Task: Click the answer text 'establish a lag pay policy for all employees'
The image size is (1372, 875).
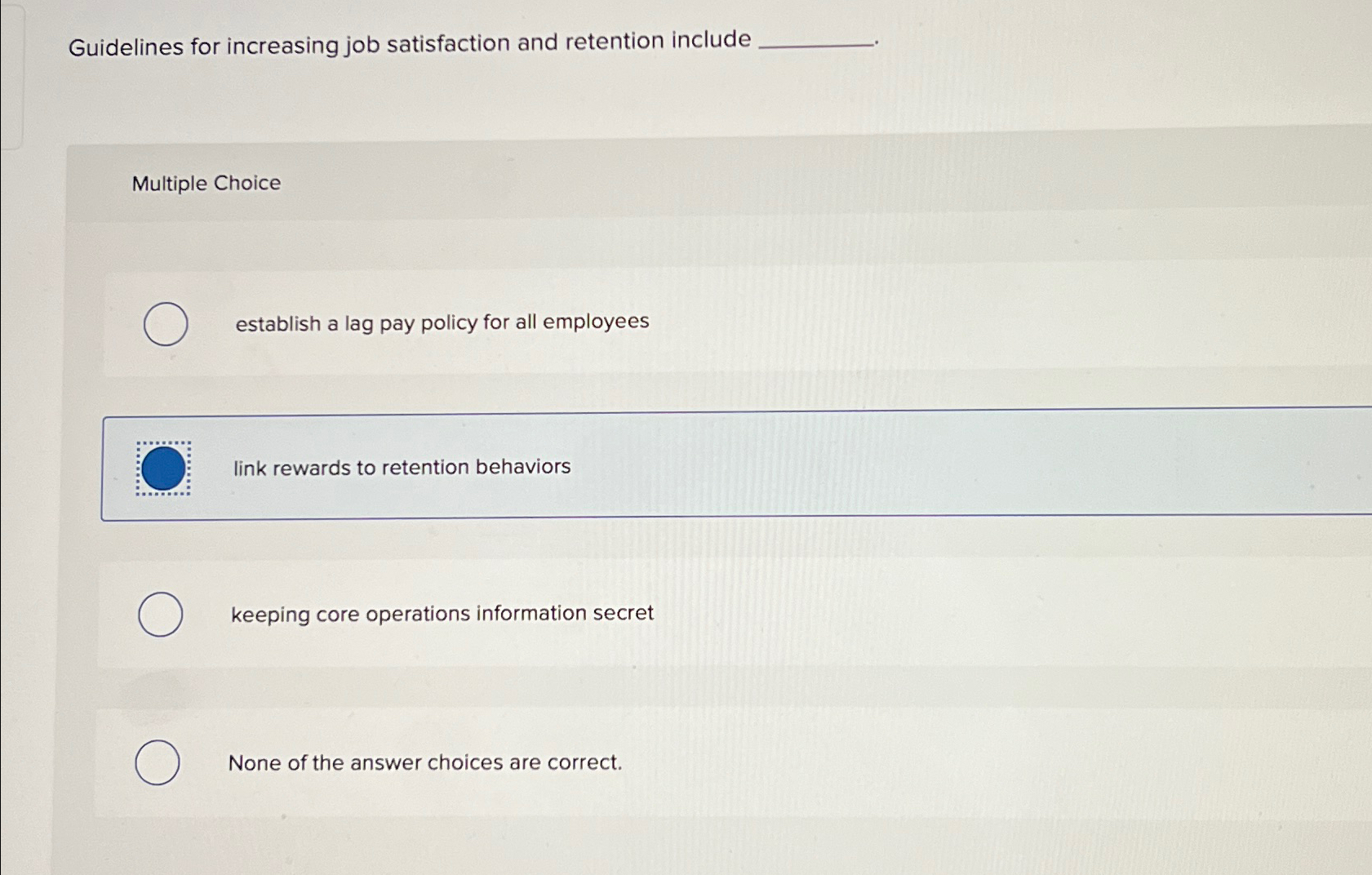Action: [x=441, y=322]
